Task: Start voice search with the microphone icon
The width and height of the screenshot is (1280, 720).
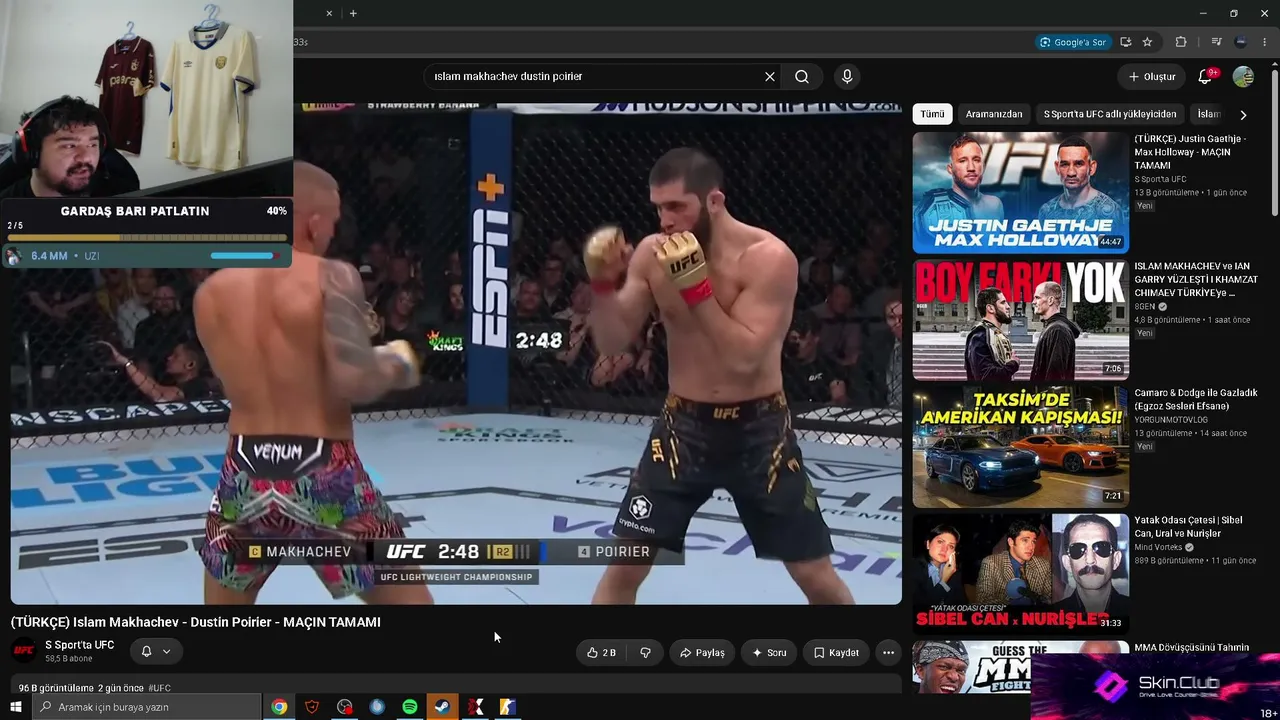Action: pos(847,77)
